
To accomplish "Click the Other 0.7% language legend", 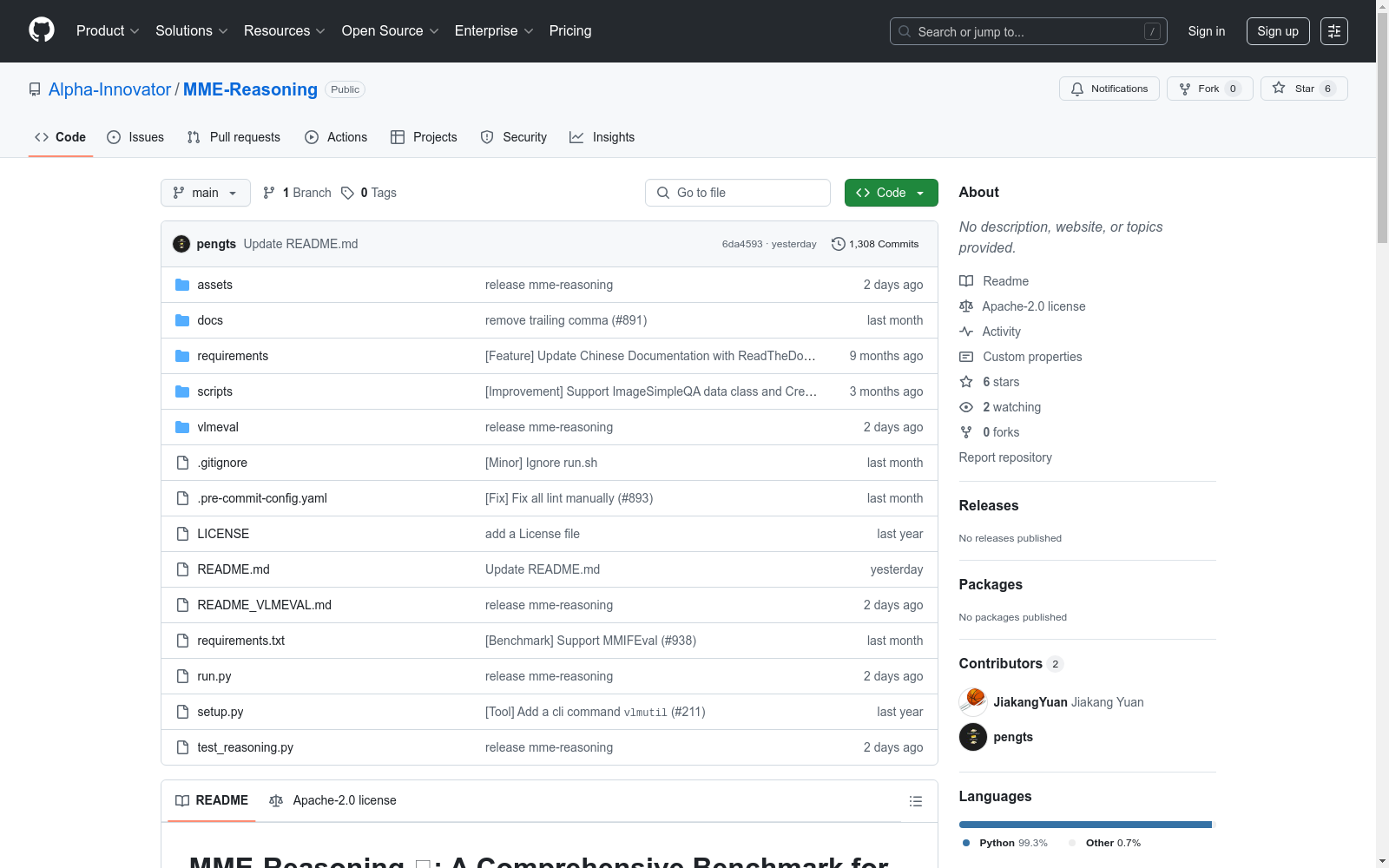I will 1105,843.
